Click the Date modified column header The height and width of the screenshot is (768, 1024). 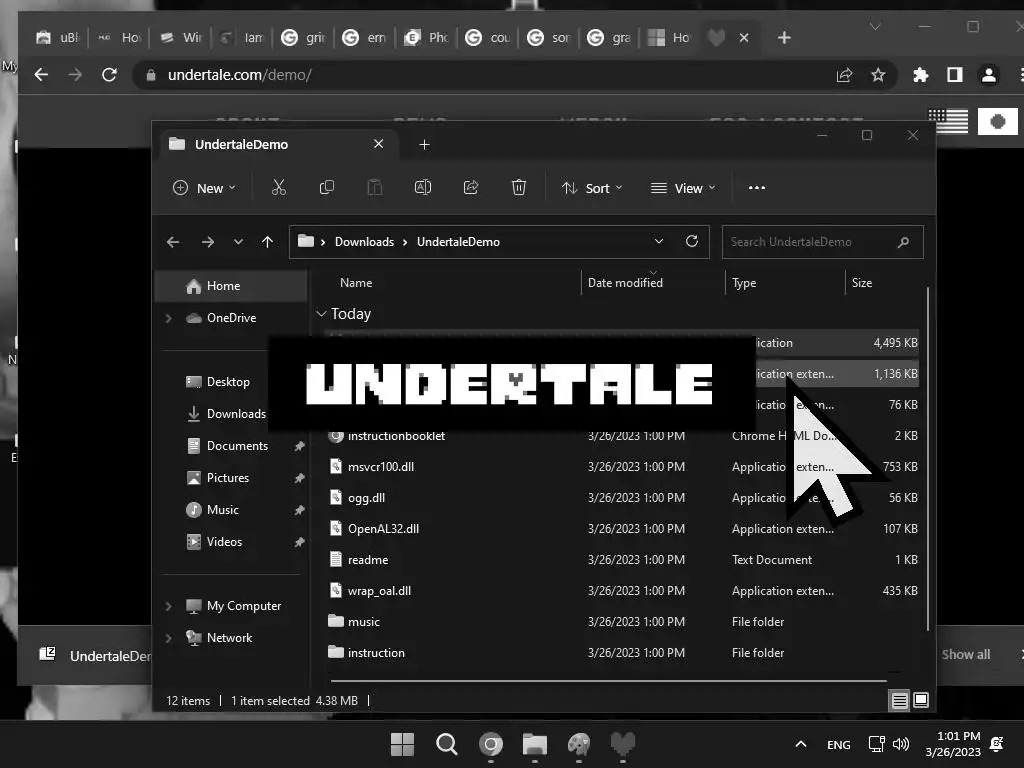pyautogui.click(x=625, y=283)
